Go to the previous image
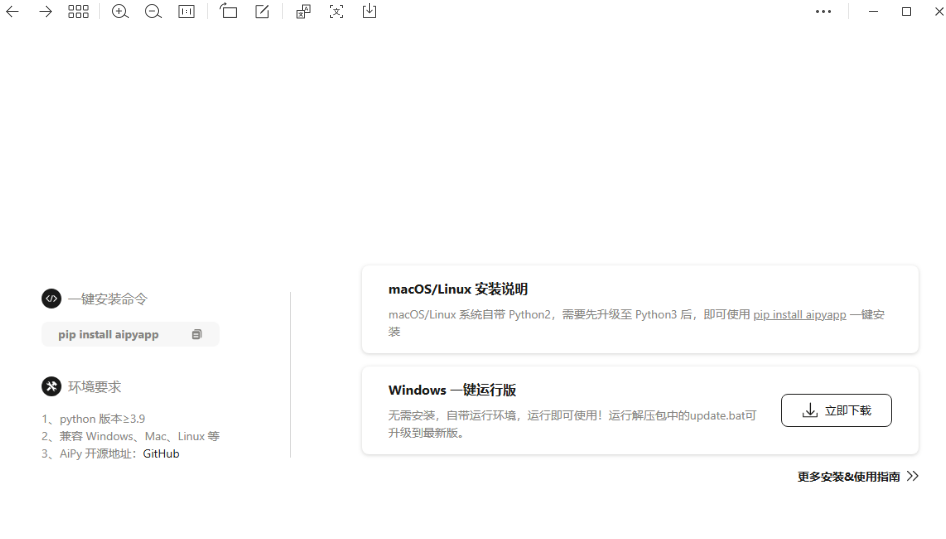 (13, 12)
